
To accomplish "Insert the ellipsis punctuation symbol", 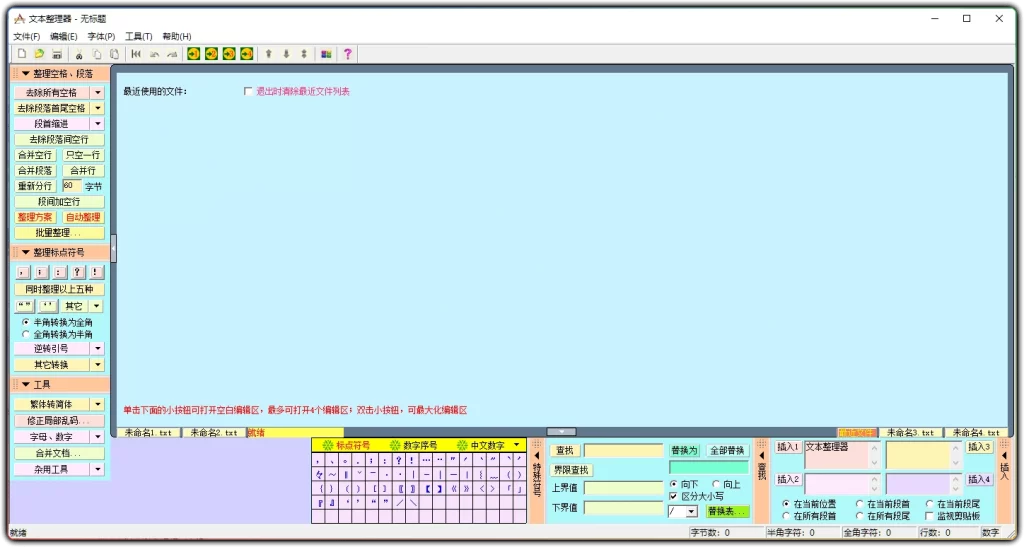I will [x=426, y=460].
